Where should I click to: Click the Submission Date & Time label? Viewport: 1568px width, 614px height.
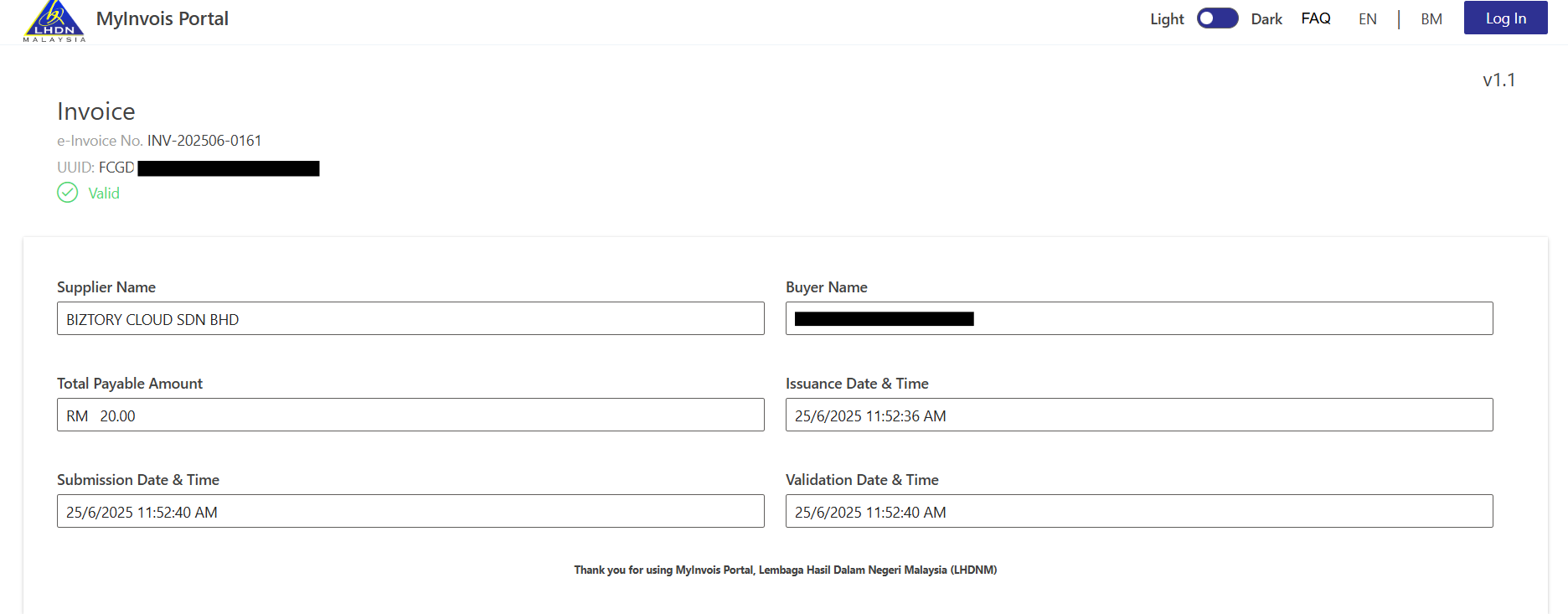coord(138,480)
